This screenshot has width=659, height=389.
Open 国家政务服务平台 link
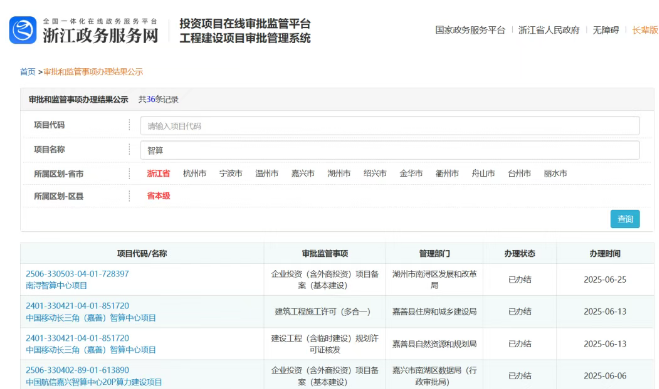coord(470,30)
